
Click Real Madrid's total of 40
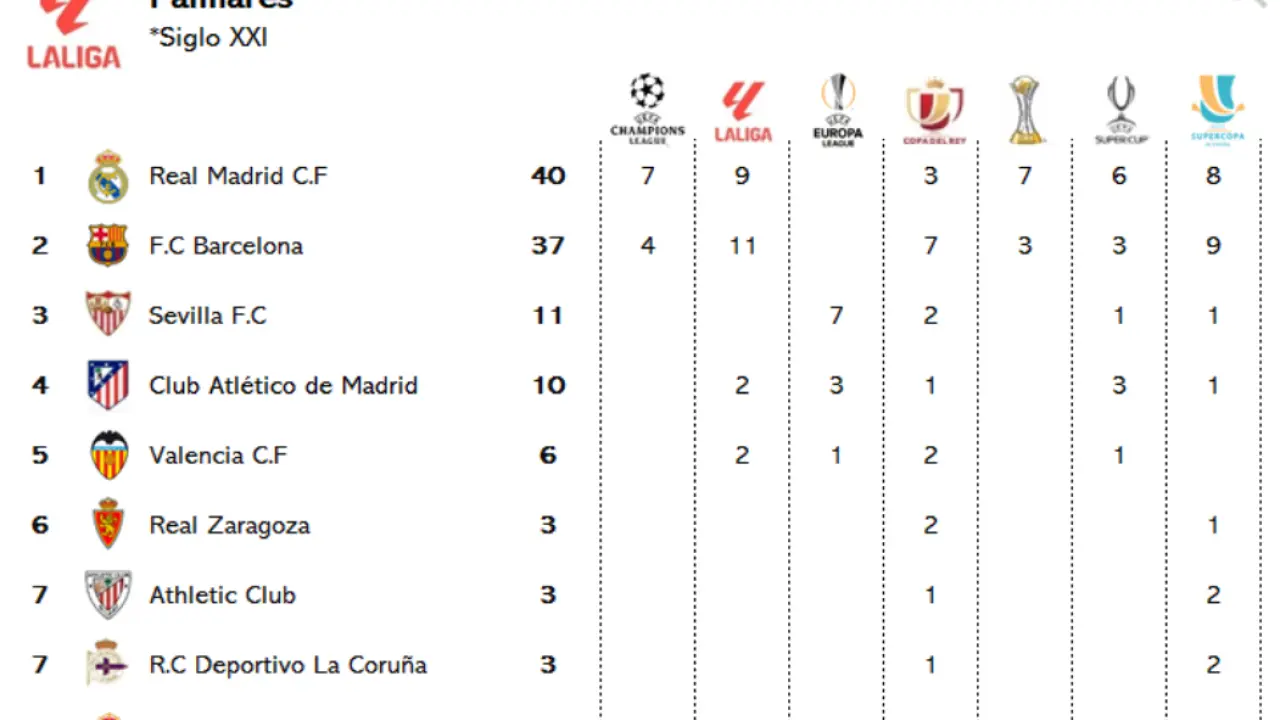click(548, 176)
